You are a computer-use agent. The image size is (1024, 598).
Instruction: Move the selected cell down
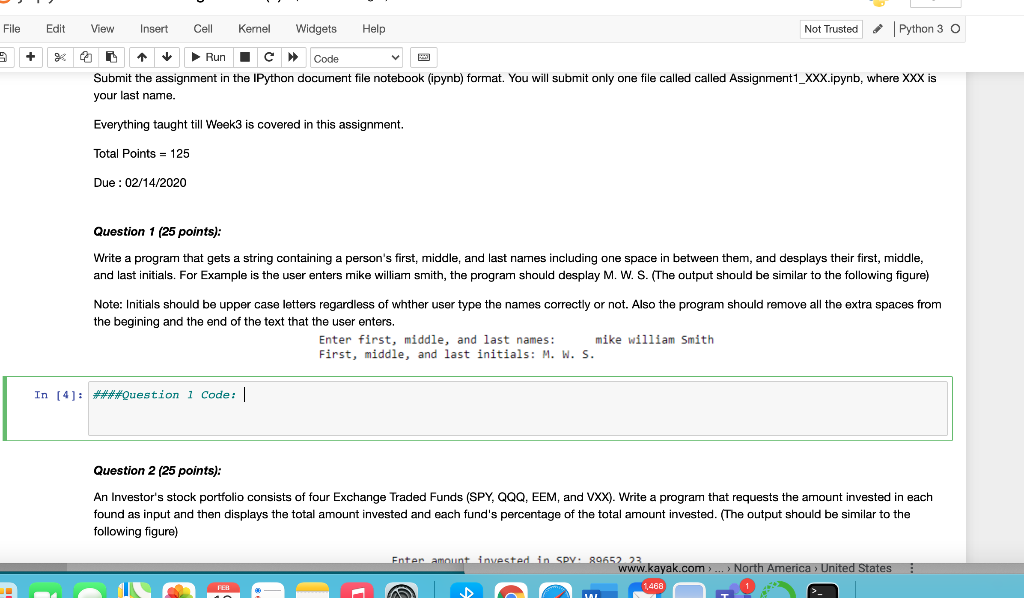point(167,57)
